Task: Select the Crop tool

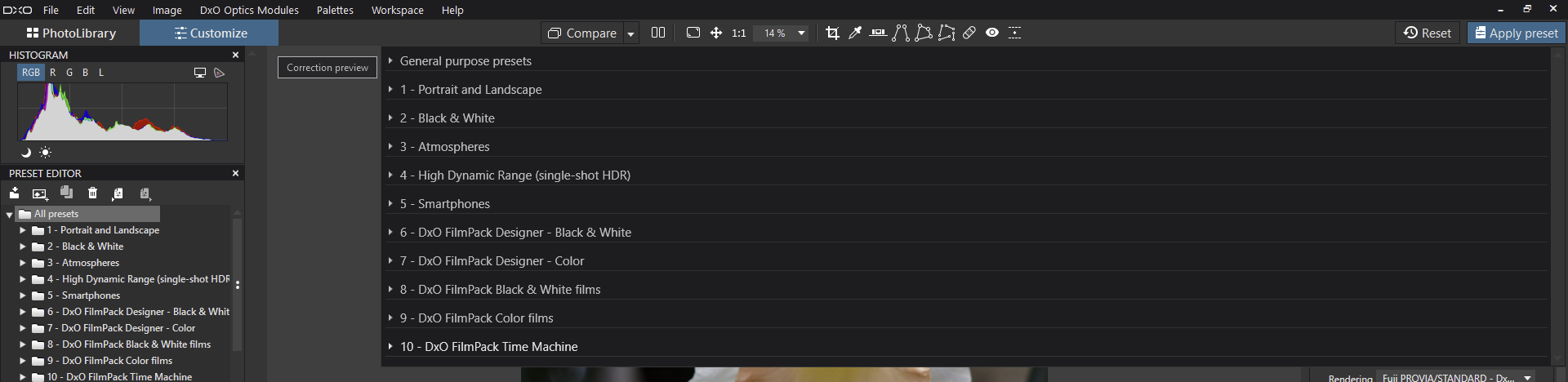Action: tap(832, 33)
